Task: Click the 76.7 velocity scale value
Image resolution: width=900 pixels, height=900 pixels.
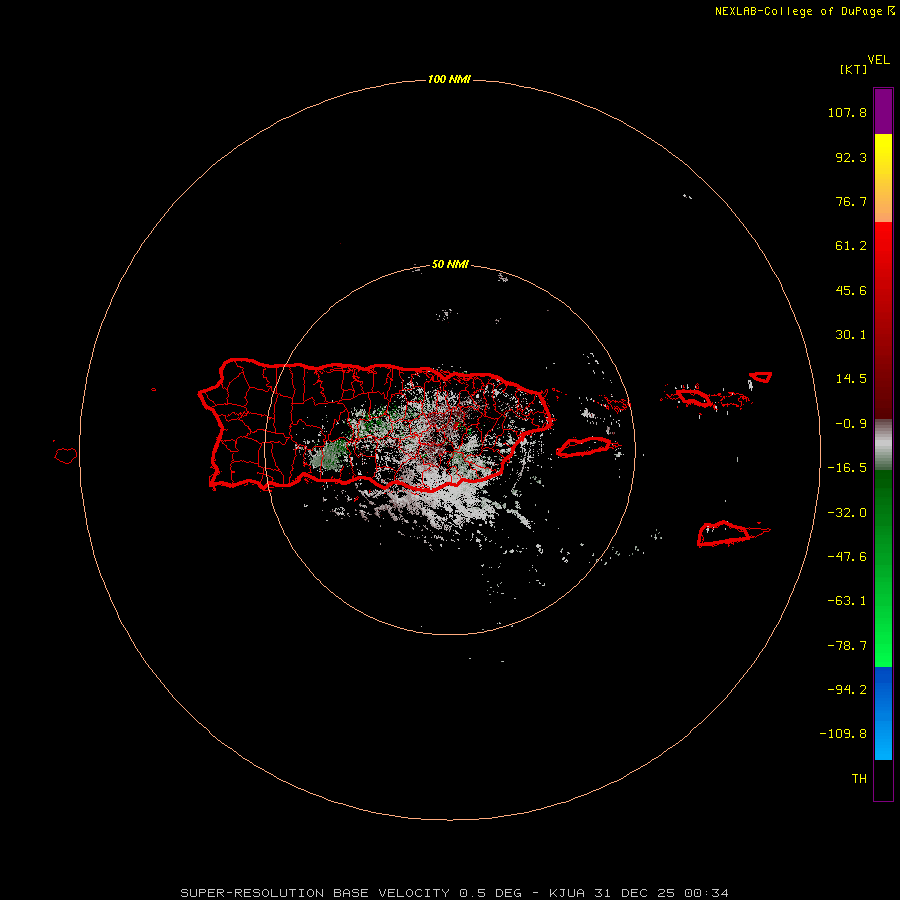Action: 851,201
